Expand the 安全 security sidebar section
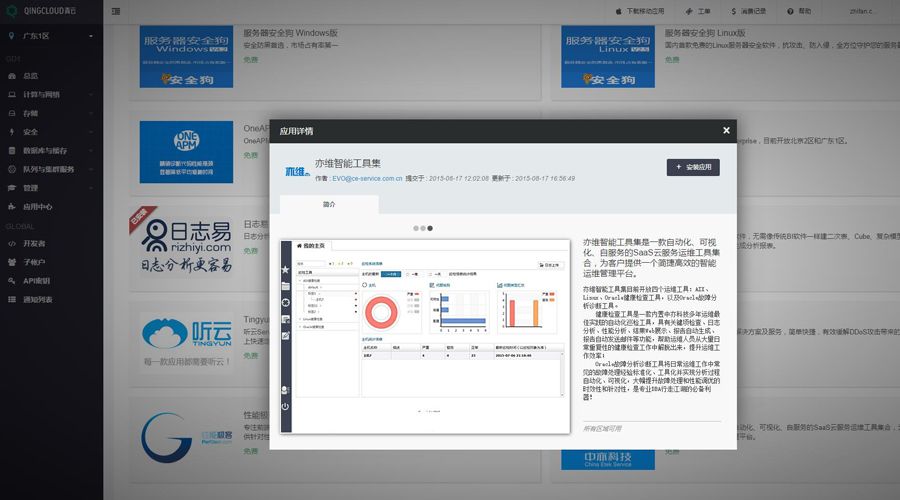 [x=30, y=132]
